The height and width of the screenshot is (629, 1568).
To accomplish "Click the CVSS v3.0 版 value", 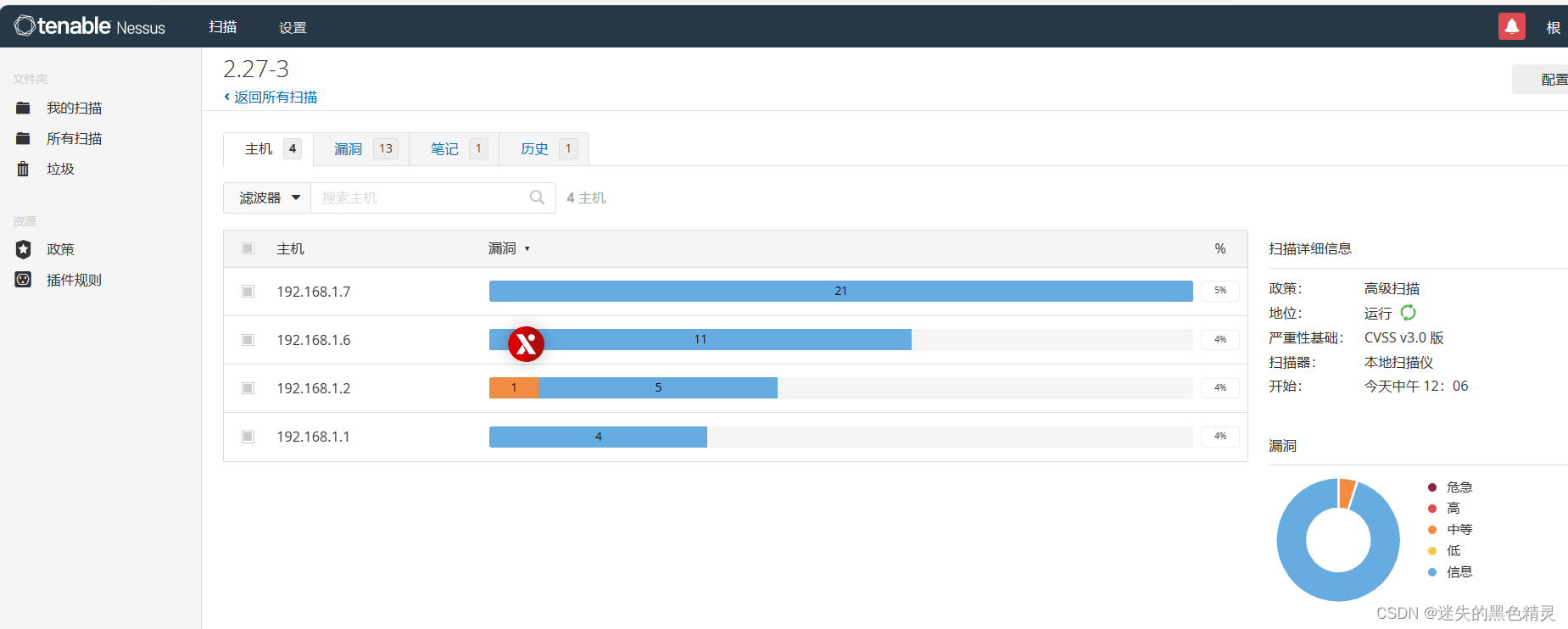I will (1403, 337).
